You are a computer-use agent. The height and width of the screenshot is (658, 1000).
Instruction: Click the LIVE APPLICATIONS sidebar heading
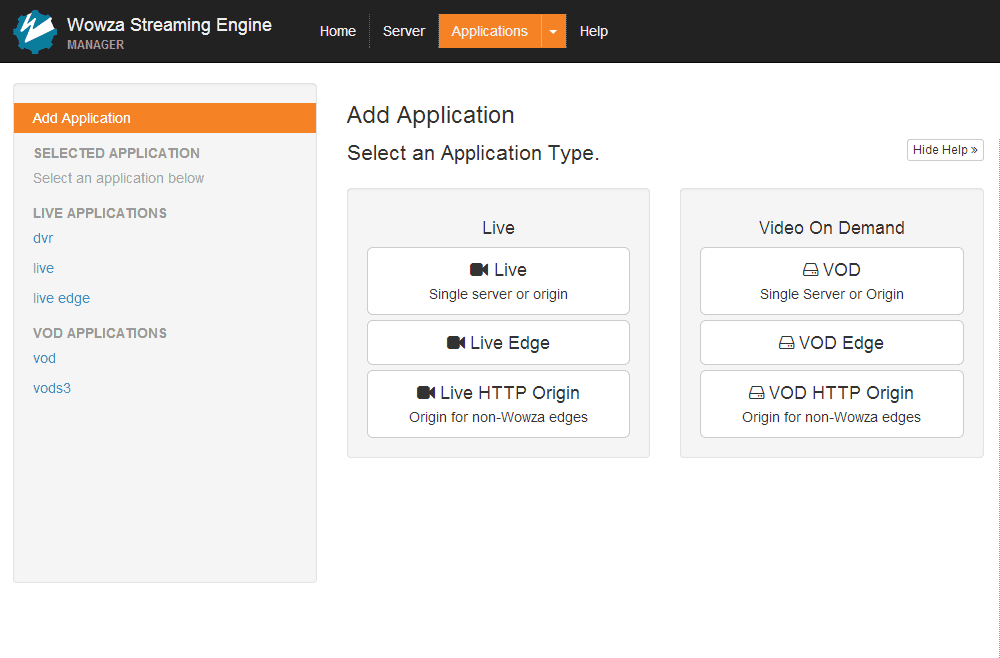[x=100, y=214]
